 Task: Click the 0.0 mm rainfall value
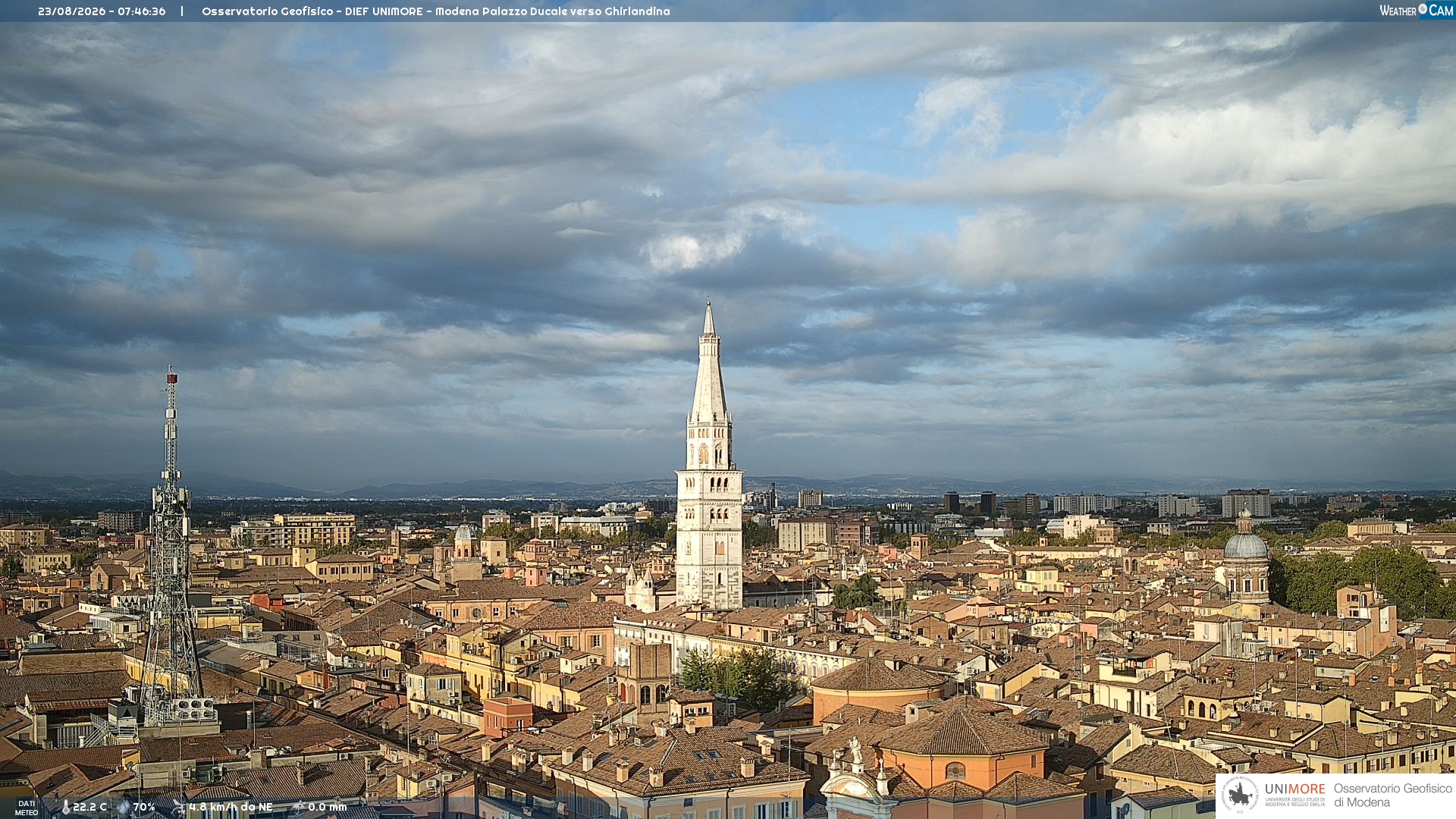328,808
